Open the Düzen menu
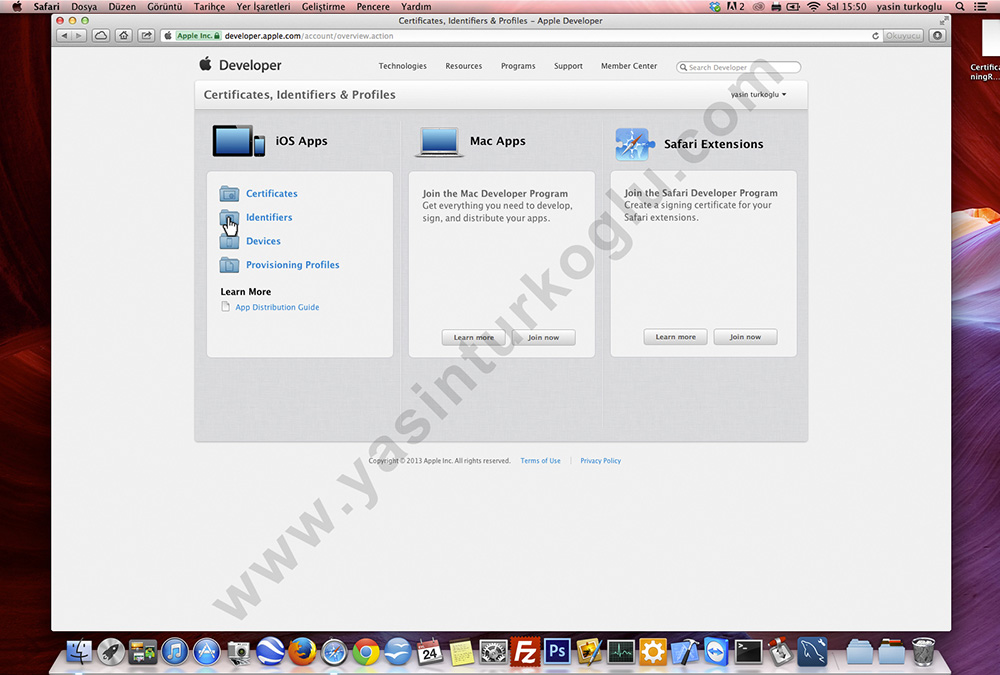This screenshot has width=1000, height=675. coord(122,6)
